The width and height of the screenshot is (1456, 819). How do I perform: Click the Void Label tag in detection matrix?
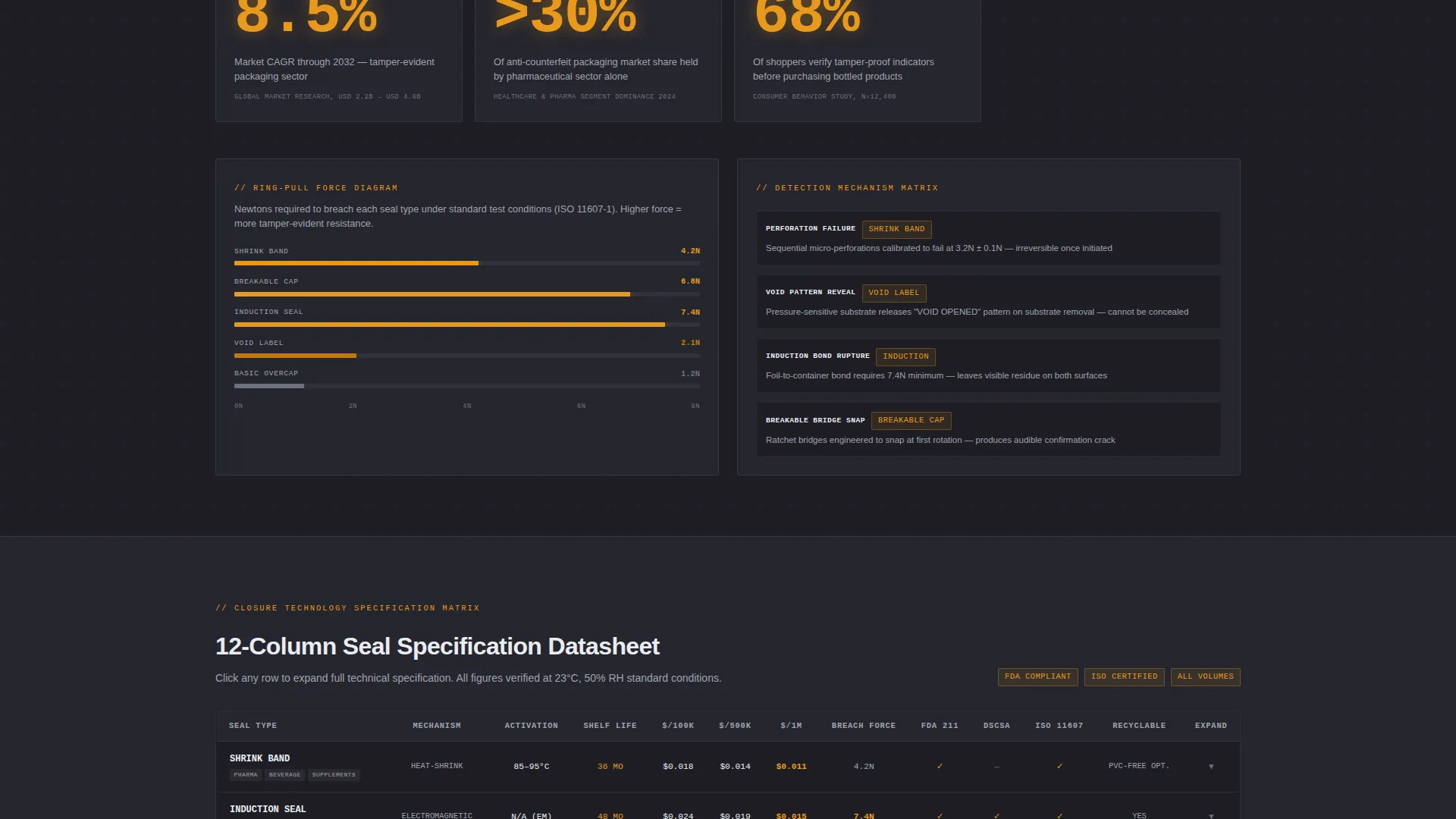click(893, 293)
